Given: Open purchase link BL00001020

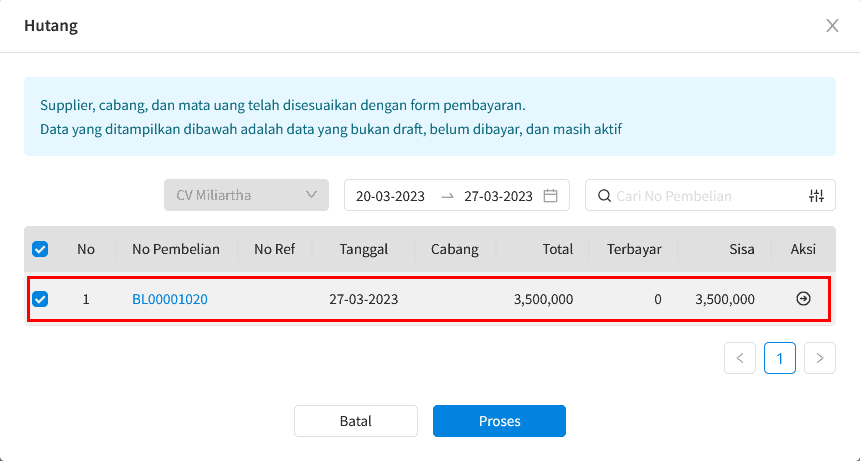Looking at the screenshot, I should [x=169, y=299].
